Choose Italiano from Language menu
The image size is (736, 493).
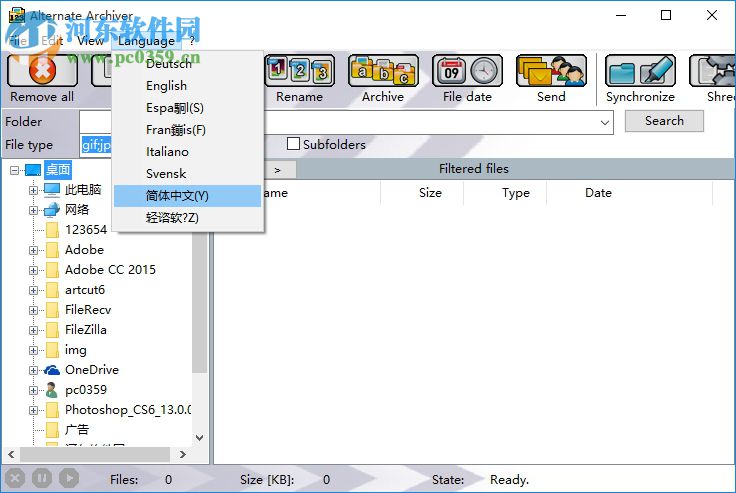(x=188, y=152)
